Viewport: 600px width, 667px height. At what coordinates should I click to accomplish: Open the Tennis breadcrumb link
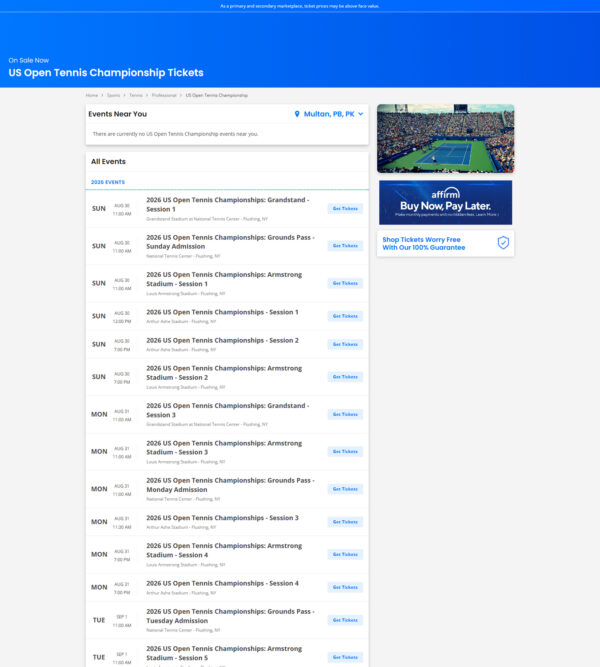(136, 95)
